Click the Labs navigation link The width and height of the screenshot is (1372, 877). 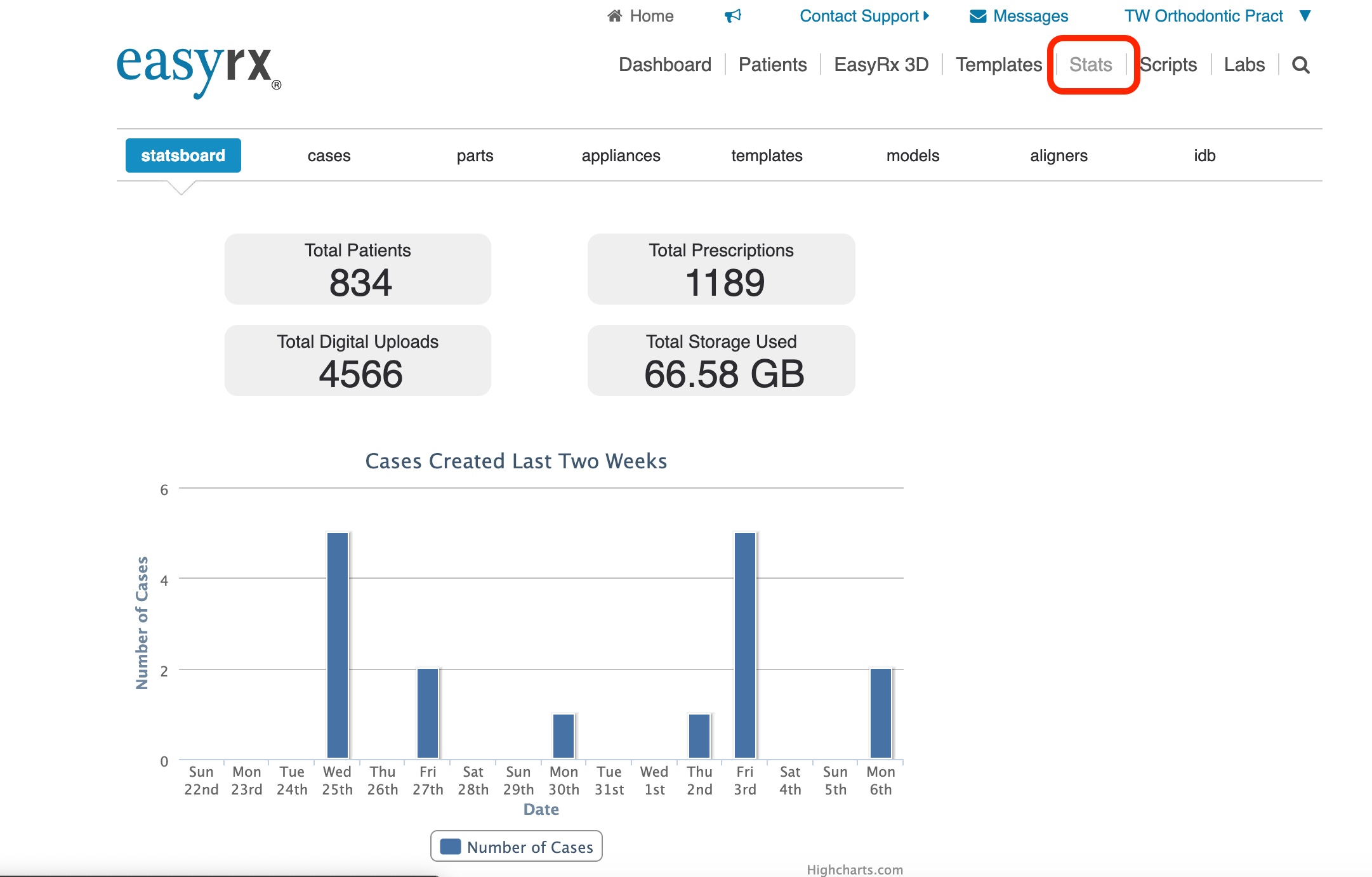1244,65
